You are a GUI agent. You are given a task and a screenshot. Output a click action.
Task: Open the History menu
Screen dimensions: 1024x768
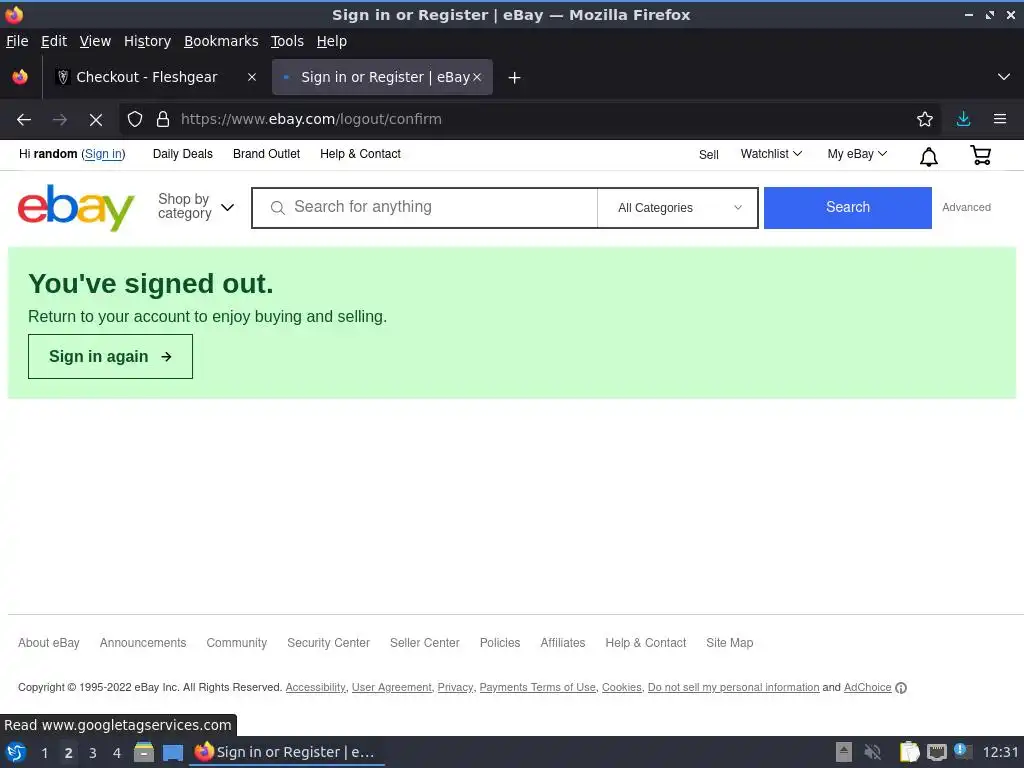click(x=148, y=41)
